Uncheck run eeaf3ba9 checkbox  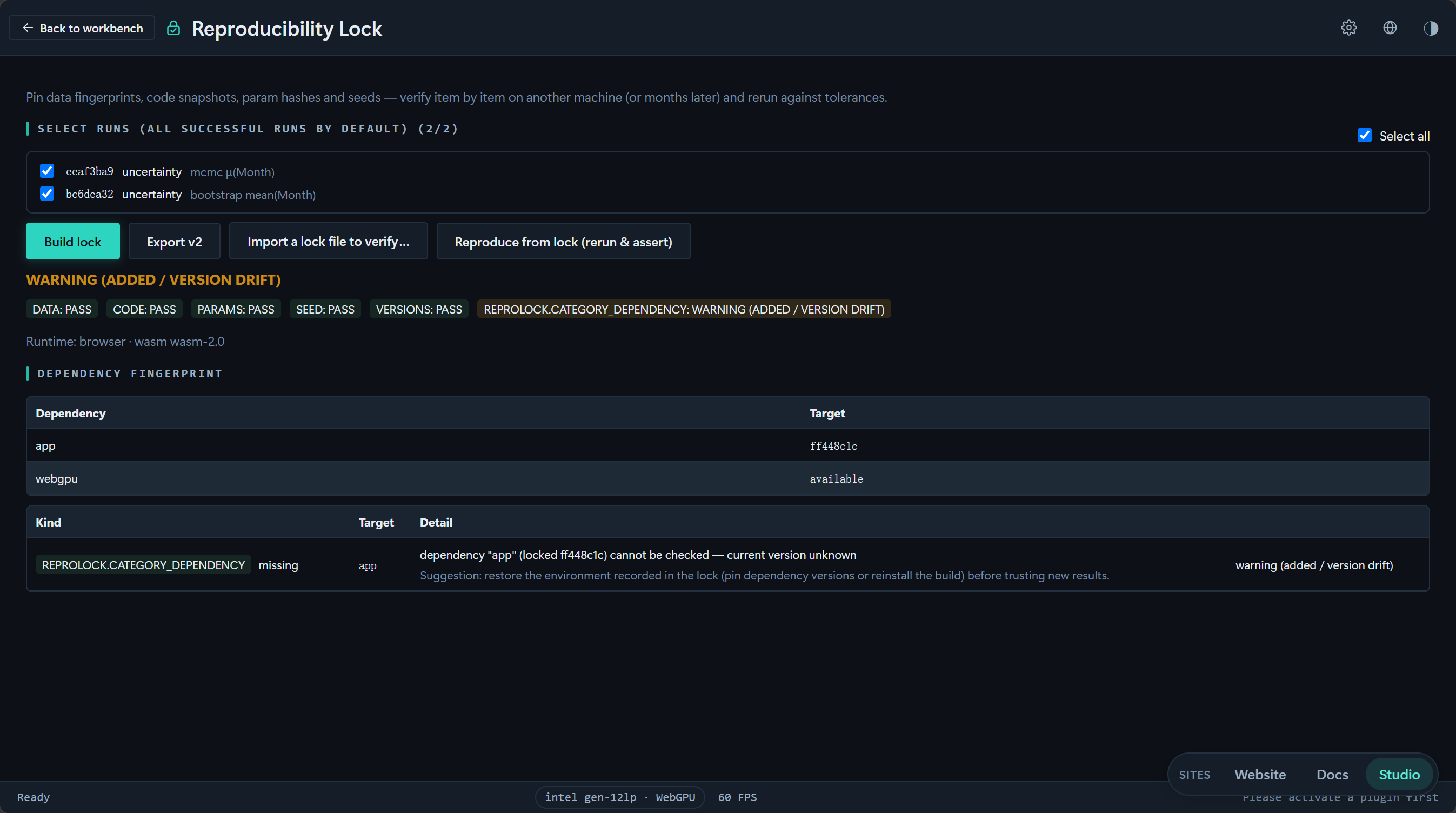[x=47, y=171]
